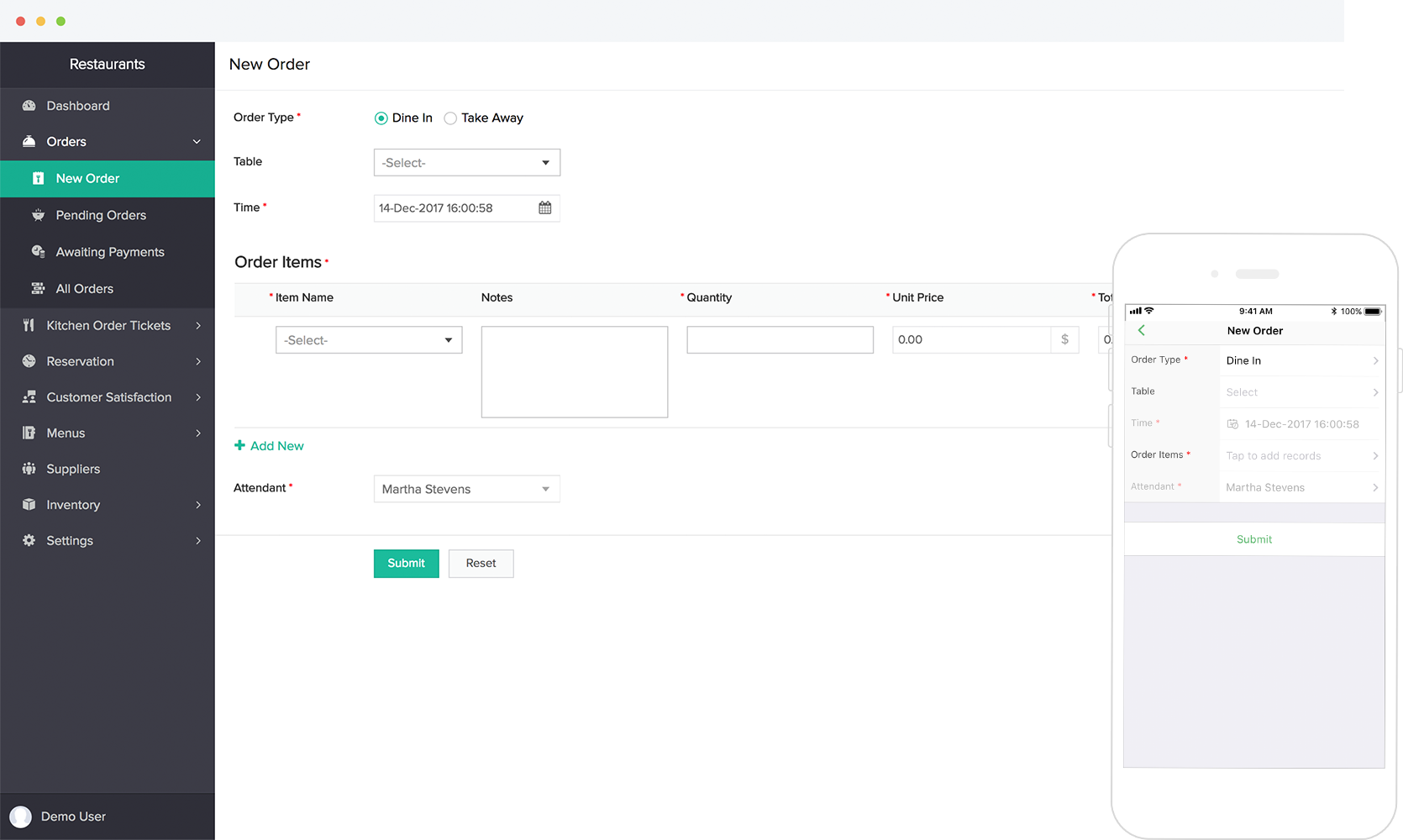
Task: Click the Notes text area
Action: (x=575, y=372)
